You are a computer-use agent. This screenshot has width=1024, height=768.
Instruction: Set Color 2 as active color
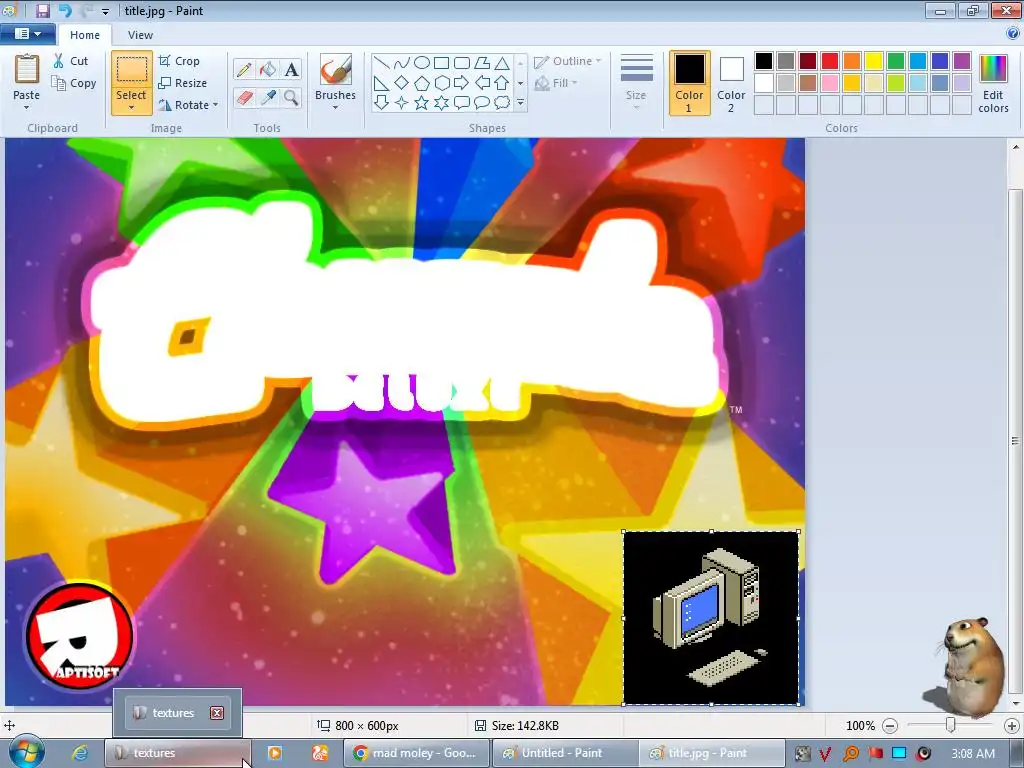(731, 83)
